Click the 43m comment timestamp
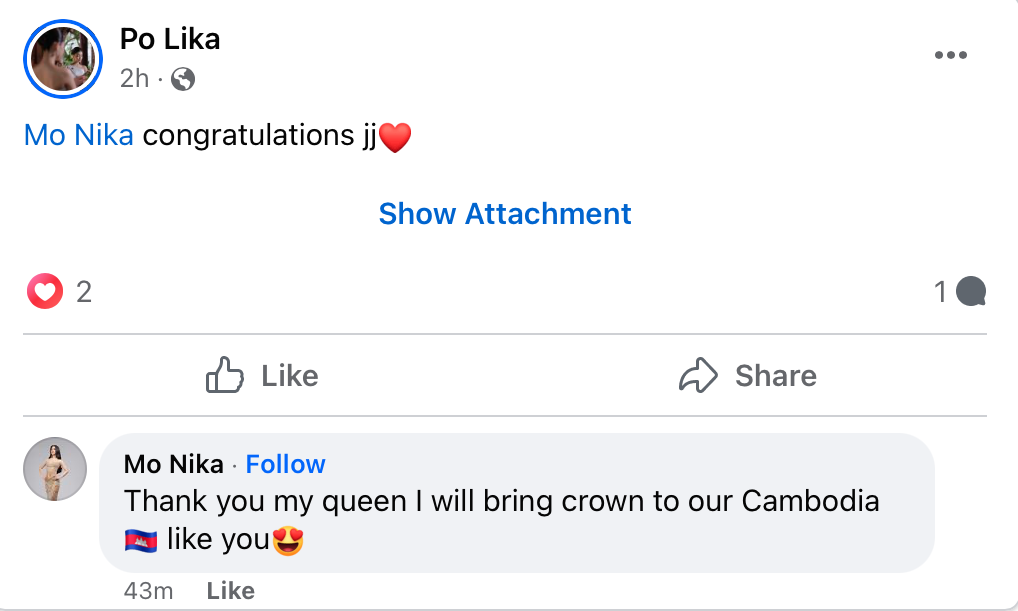 coord(148,591)
